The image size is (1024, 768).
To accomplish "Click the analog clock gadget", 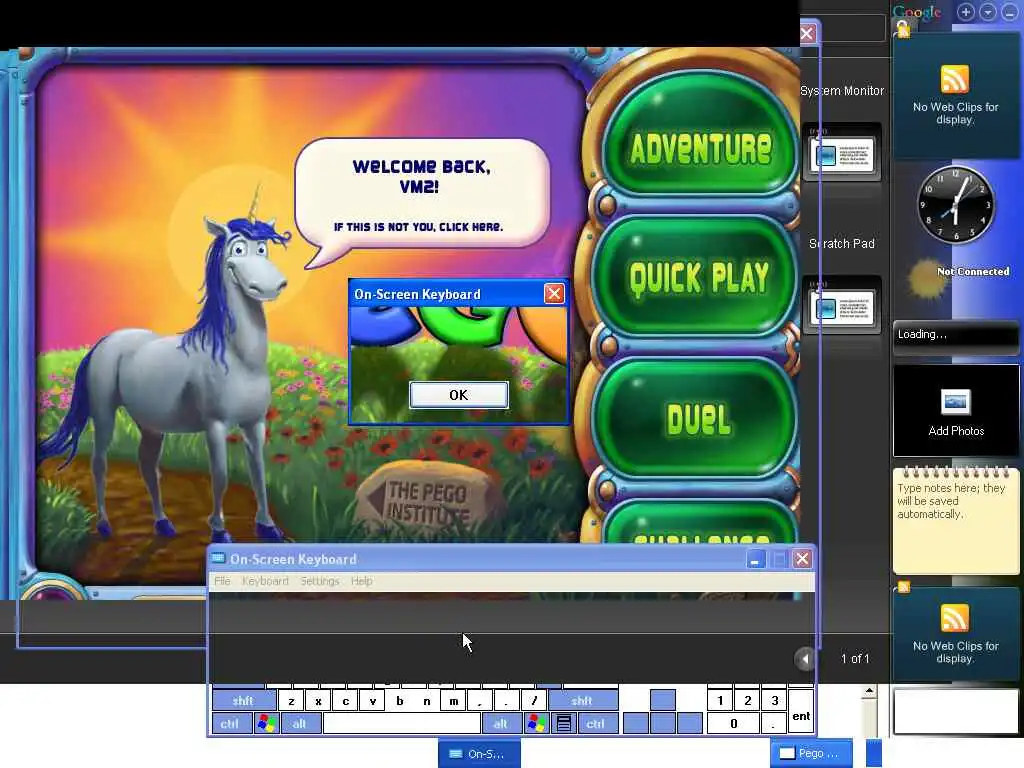I will click(955, 204).
